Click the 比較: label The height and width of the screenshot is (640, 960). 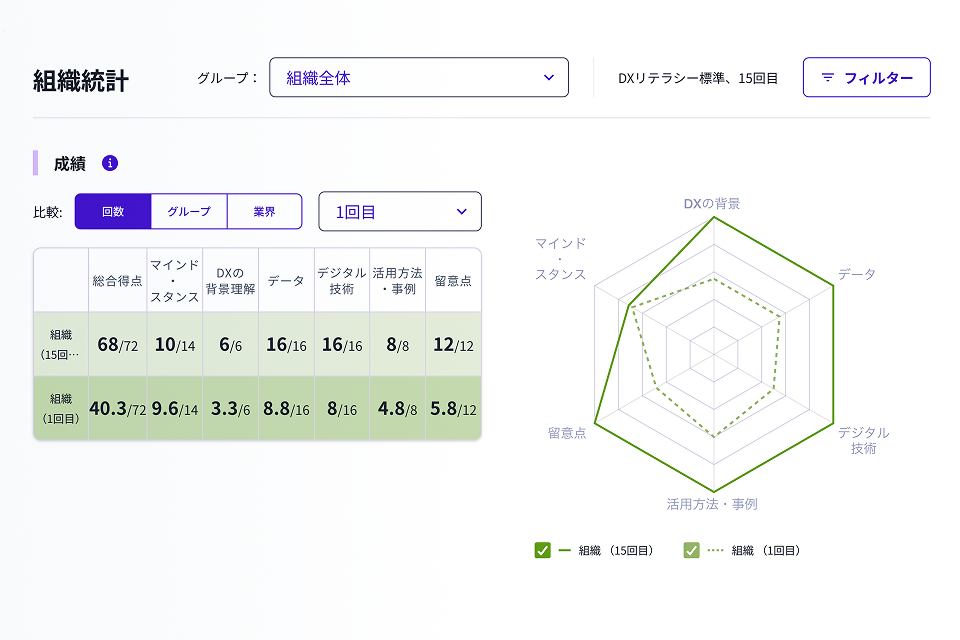pyautogui.click(x=48, y=213)
